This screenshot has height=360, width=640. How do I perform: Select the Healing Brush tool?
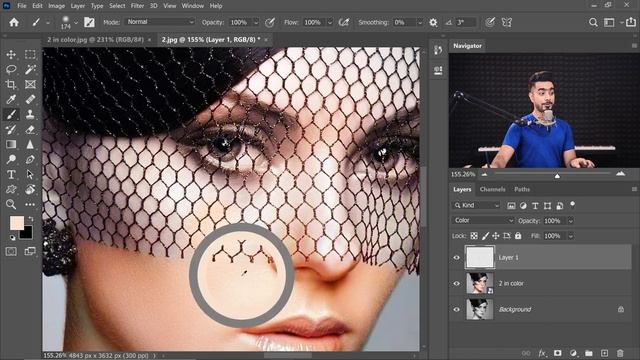click(x=30, y=100)
